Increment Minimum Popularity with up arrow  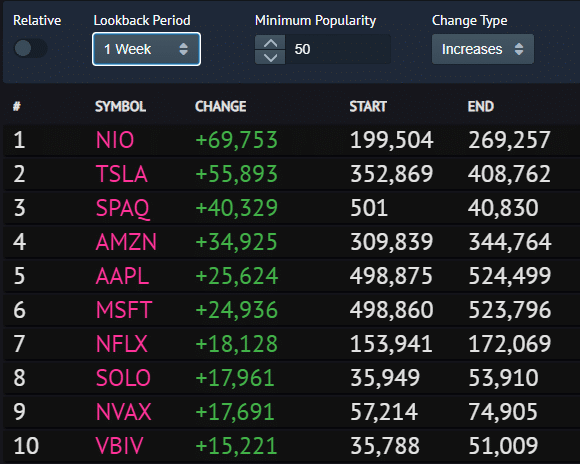(270, 43)
